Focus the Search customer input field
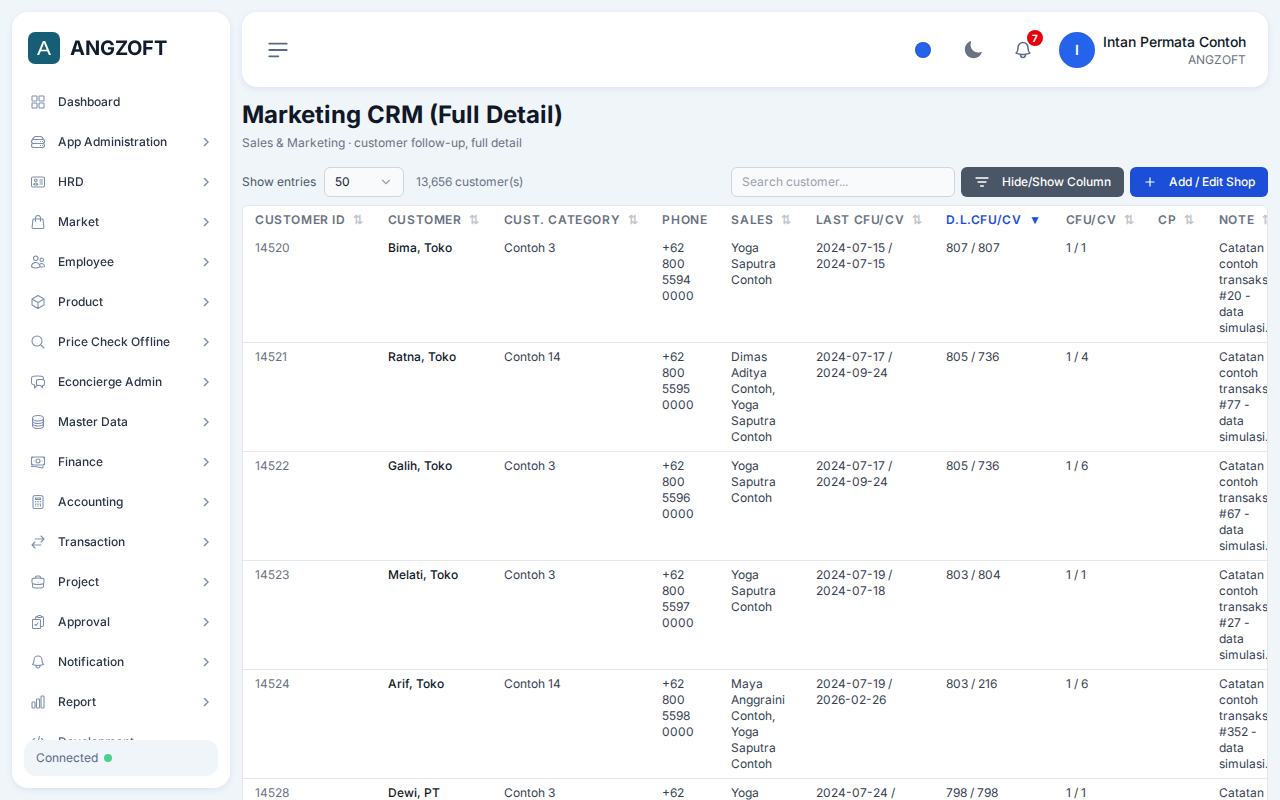Image resolution: width=1280 pixels, height=800 pixels. 843,182
